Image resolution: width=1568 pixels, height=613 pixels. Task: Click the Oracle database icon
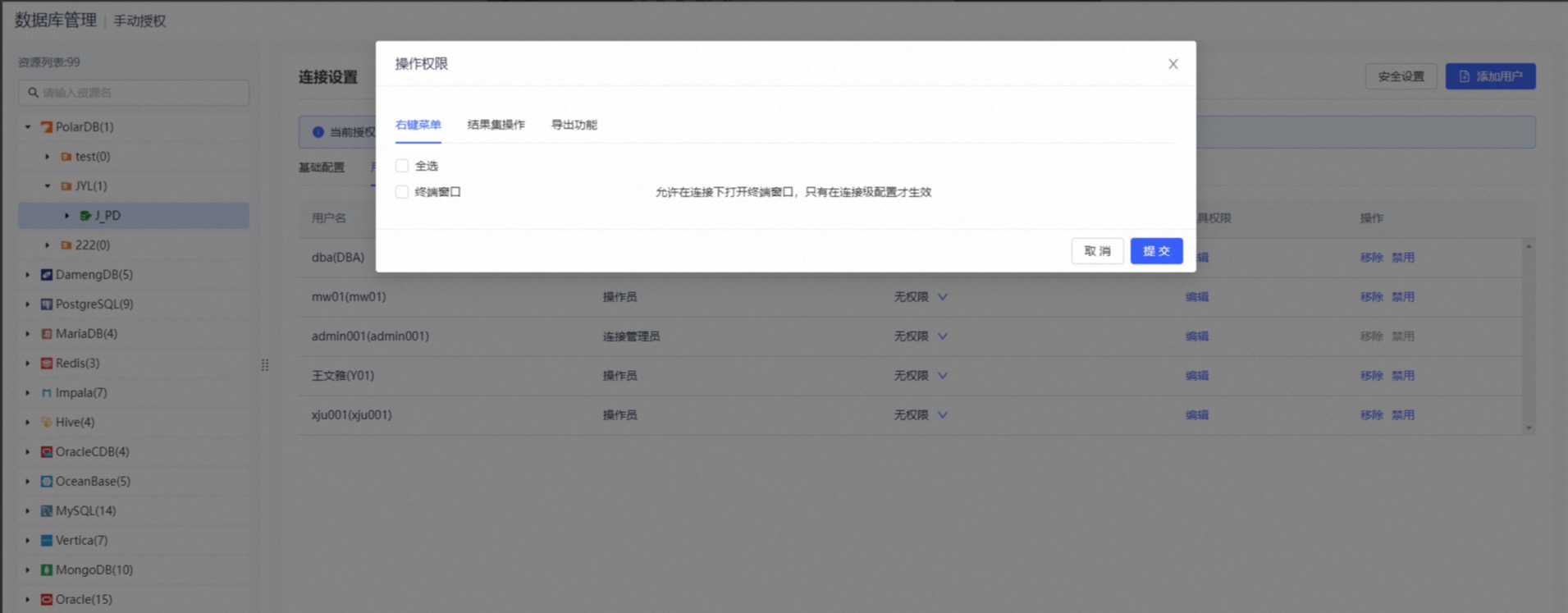(x=47, y=600)
